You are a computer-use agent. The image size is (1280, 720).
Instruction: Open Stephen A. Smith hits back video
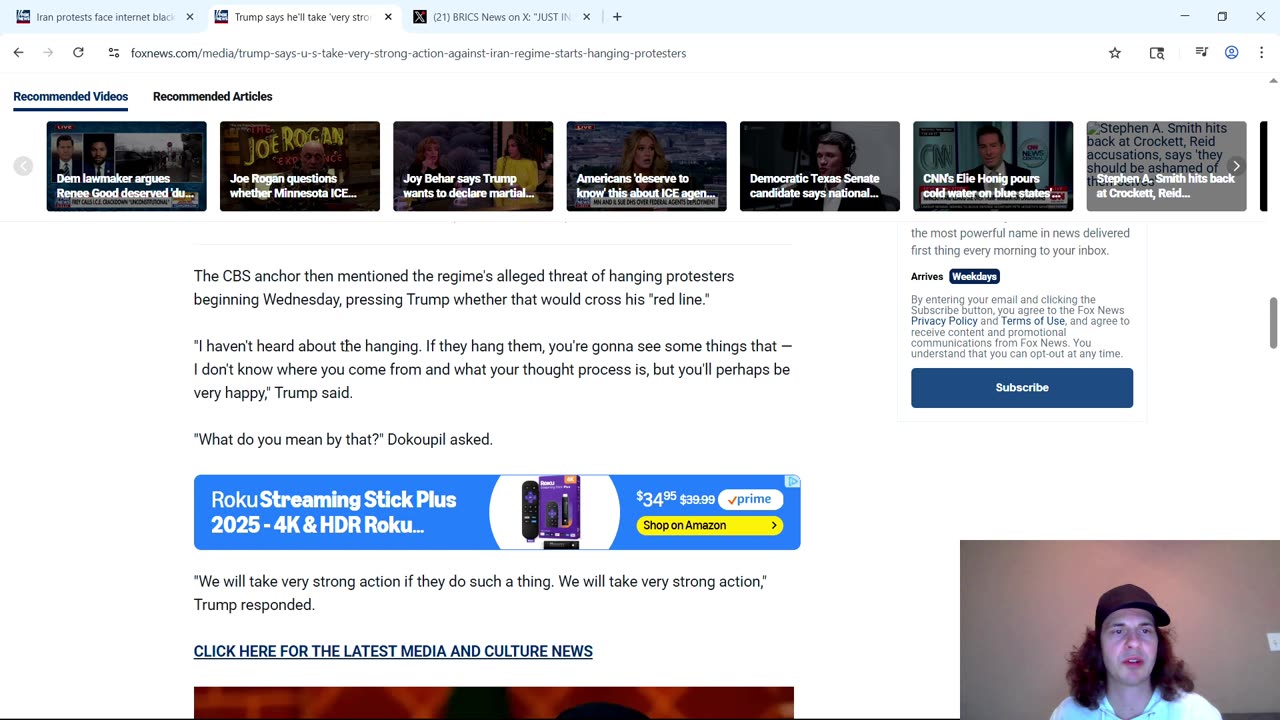(x=1166, y=166)
